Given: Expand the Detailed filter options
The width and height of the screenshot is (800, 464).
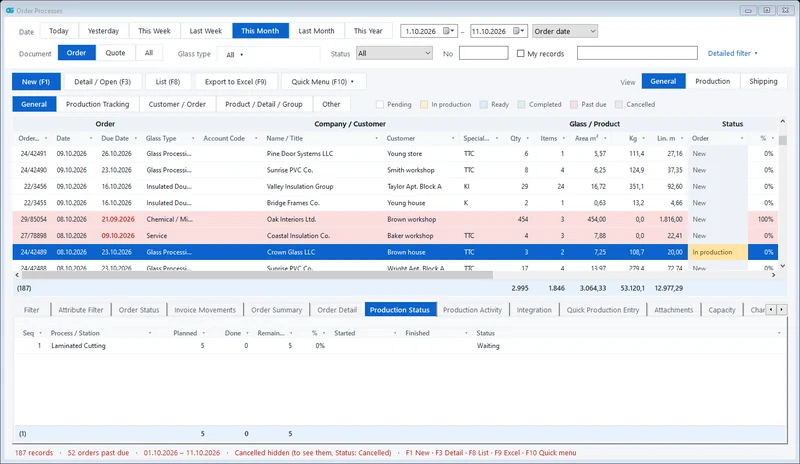Looking at the screenshot, I should click(733, 53).
